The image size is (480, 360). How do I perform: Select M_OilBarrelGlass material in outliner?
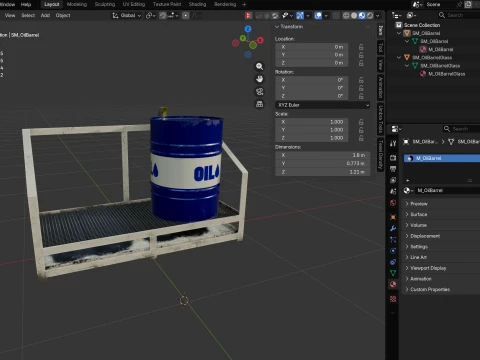(446, 74)
